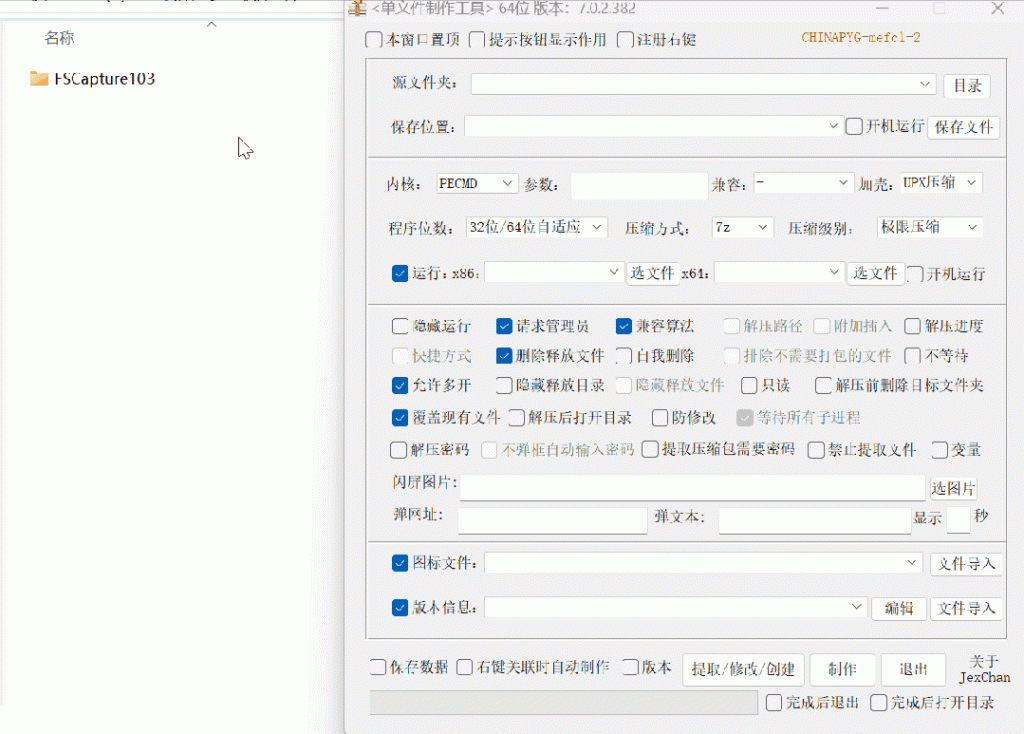
Task: Toggle the 允许多开 checkbox
Action: tap(398, 386)
